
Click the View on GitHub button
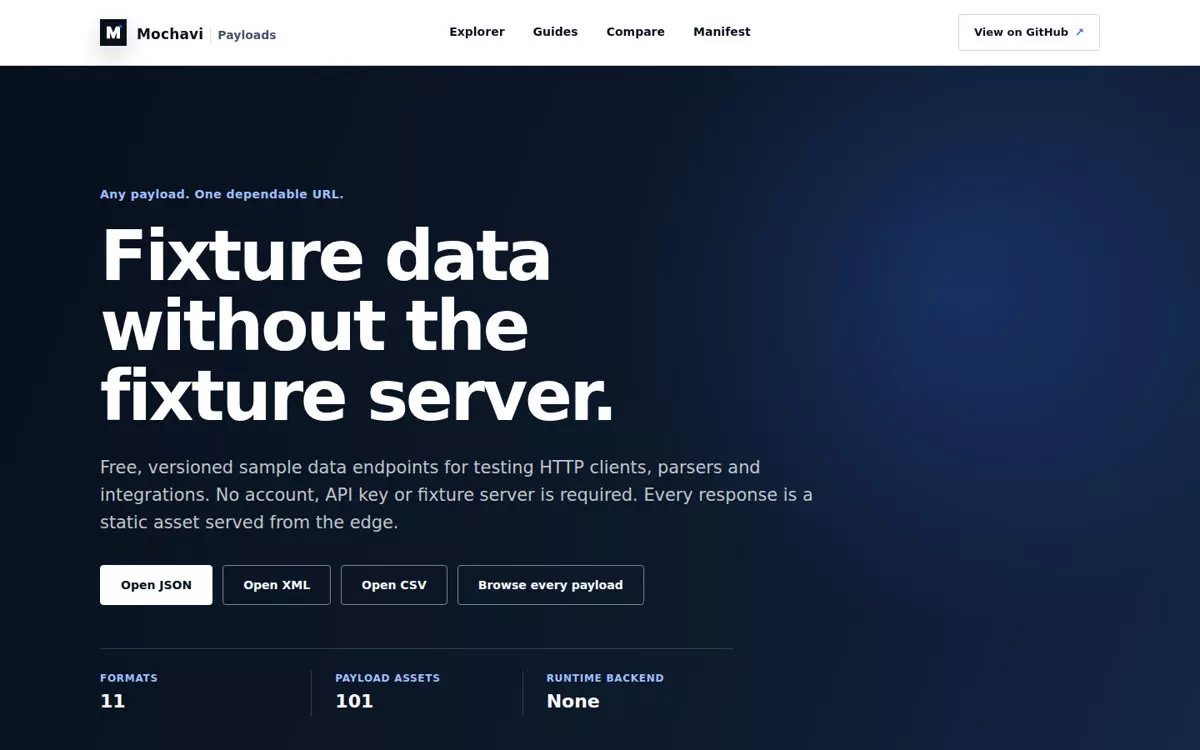click(x=1029, y=32)
